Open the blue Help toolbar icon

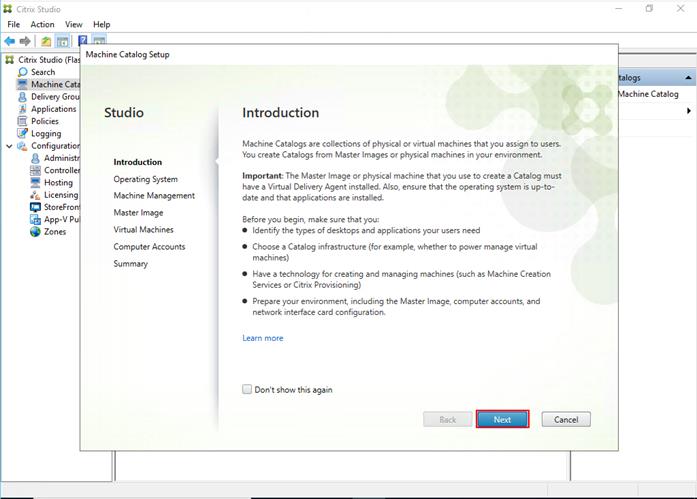point(83,40)
